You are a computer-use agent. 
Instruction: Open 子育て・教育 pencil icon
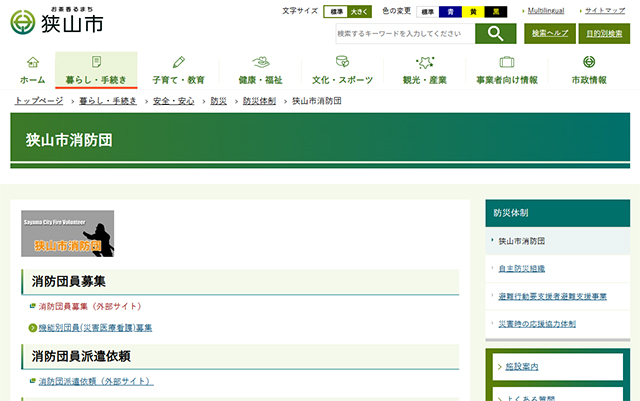click(x=178, y=62)
